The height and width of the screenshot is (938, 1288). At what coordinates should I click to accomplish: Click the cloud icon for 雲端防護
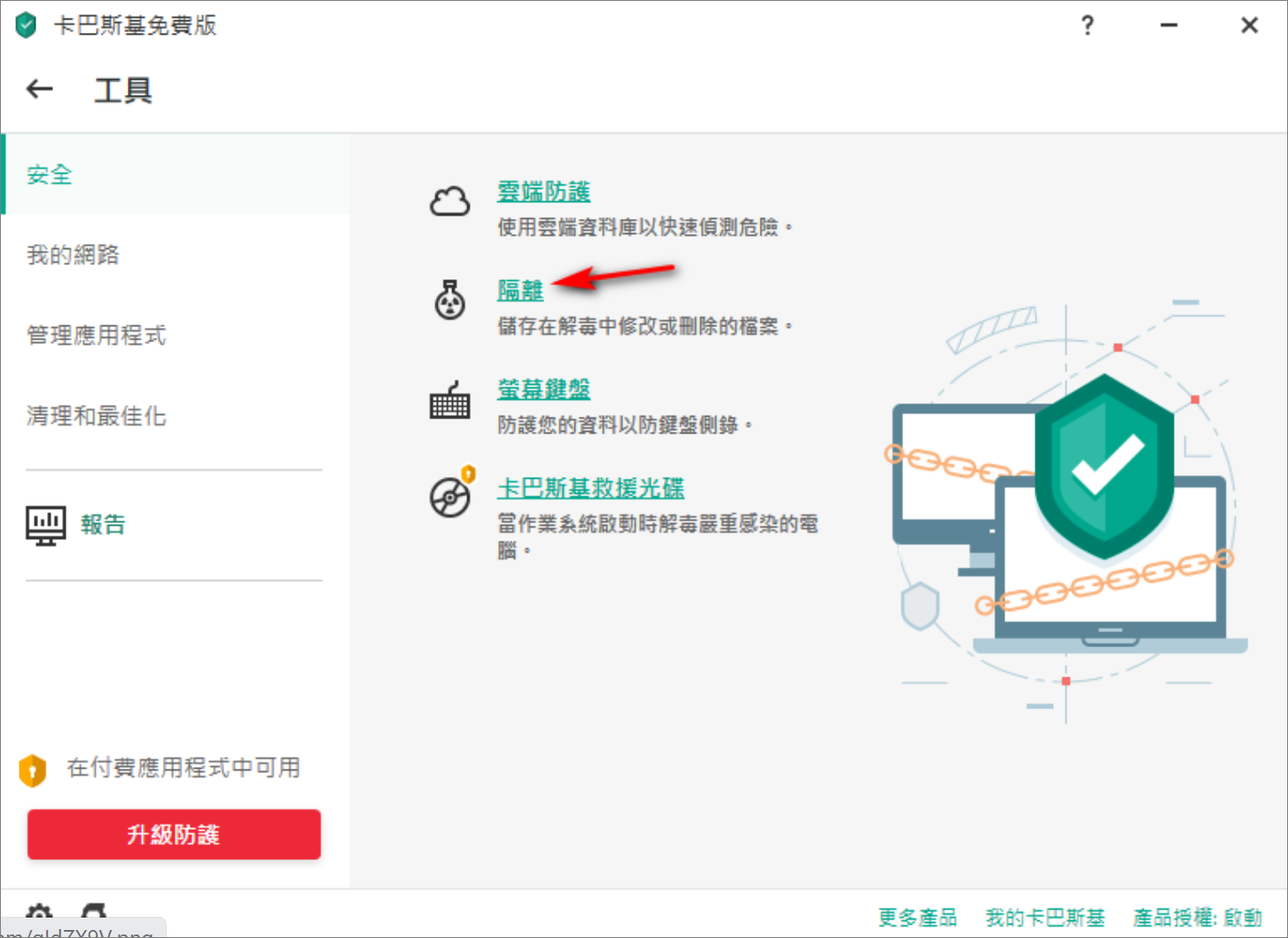tap(449, 202)
